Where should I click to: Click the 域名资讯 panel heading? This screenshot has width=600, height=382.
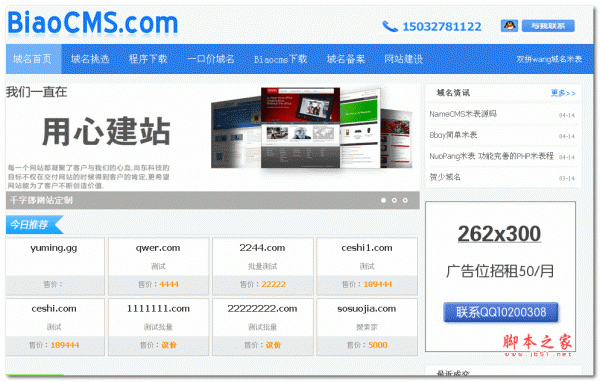pos(453,93)
